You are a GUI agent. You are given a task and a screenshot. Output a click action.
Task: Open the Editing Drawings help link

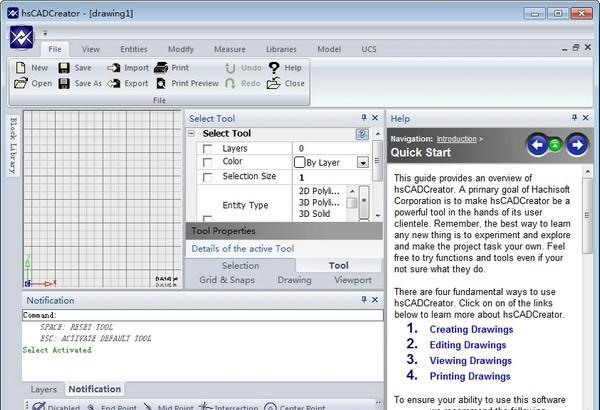(x=468, y=345)
